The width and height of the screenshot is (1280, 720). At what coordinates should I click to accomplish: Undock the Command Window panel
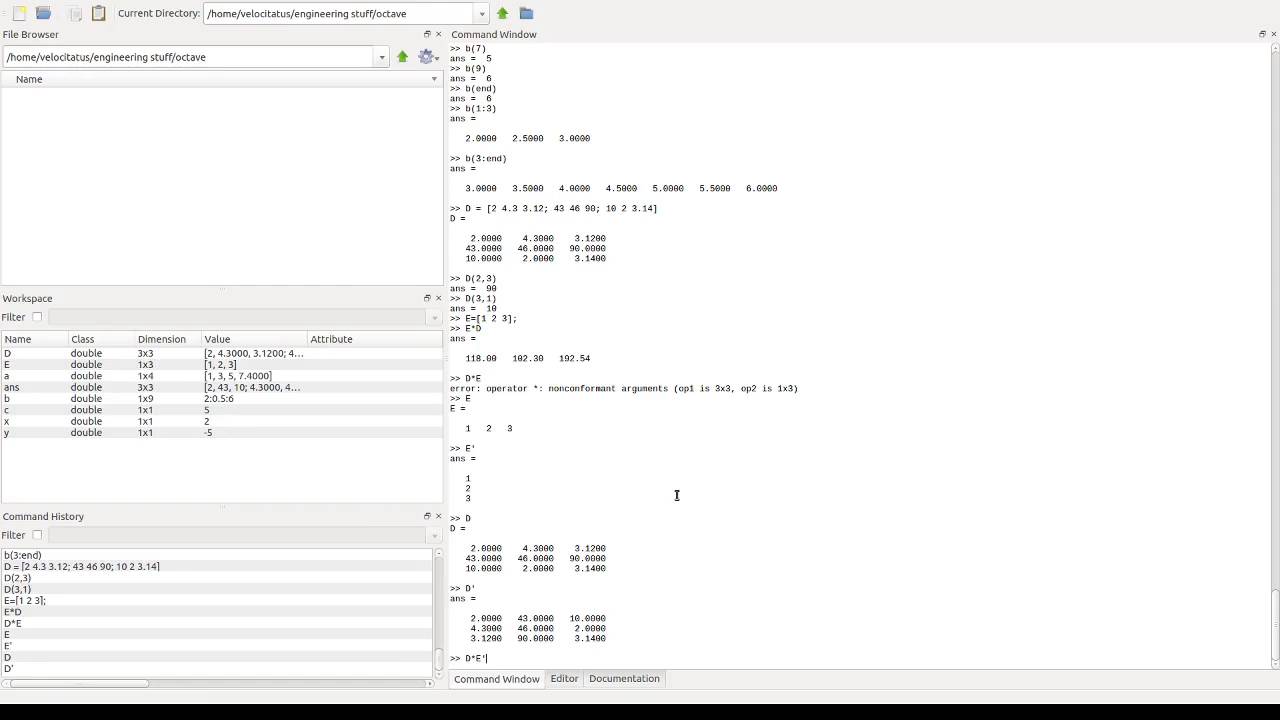tap(1262, 34)
